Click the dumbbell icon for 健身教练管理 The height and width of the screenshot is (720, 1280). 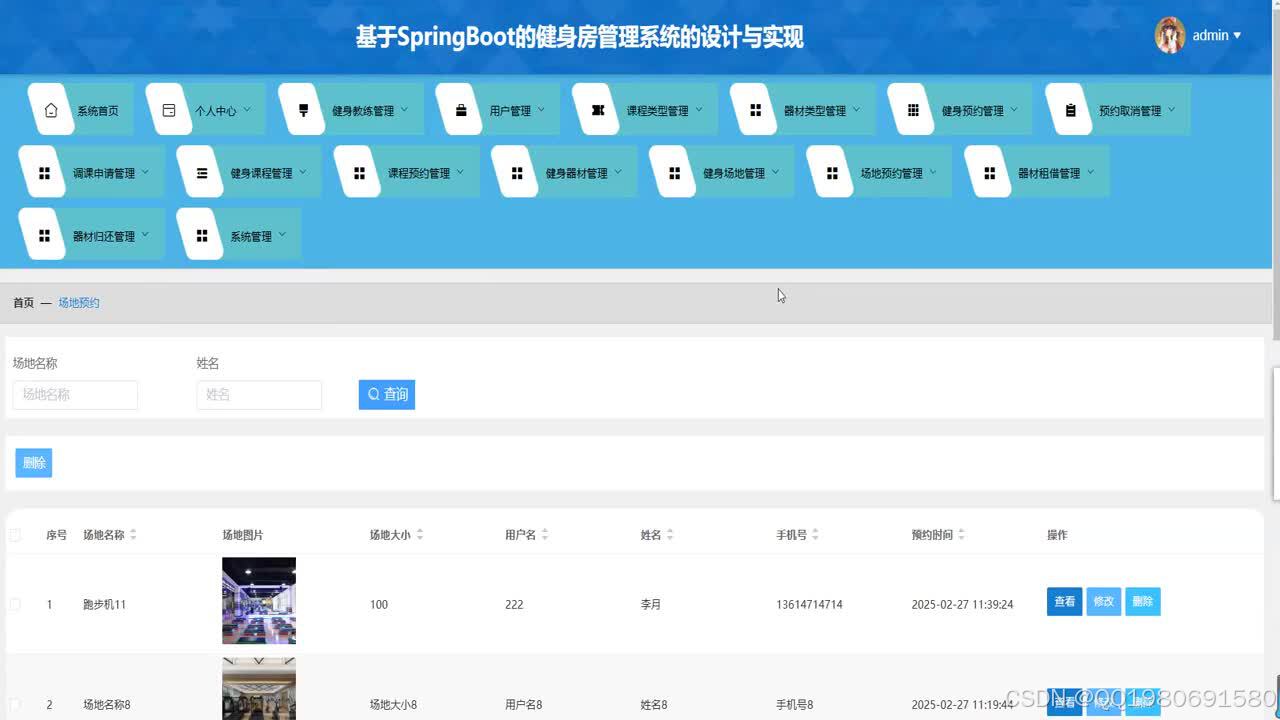coord(302,109)
